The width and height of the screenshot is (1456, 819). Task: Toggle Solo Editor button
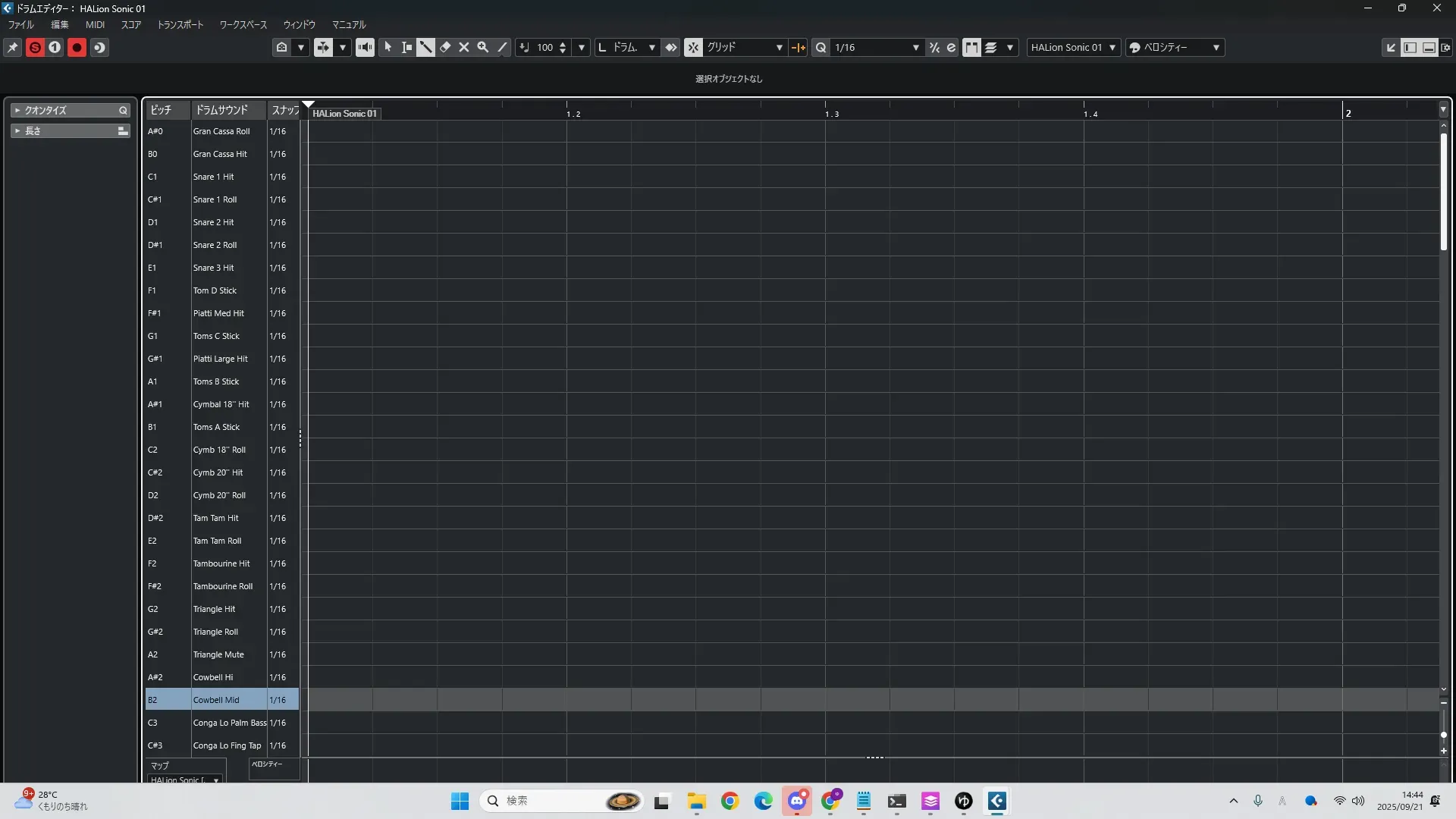[35, 47]
